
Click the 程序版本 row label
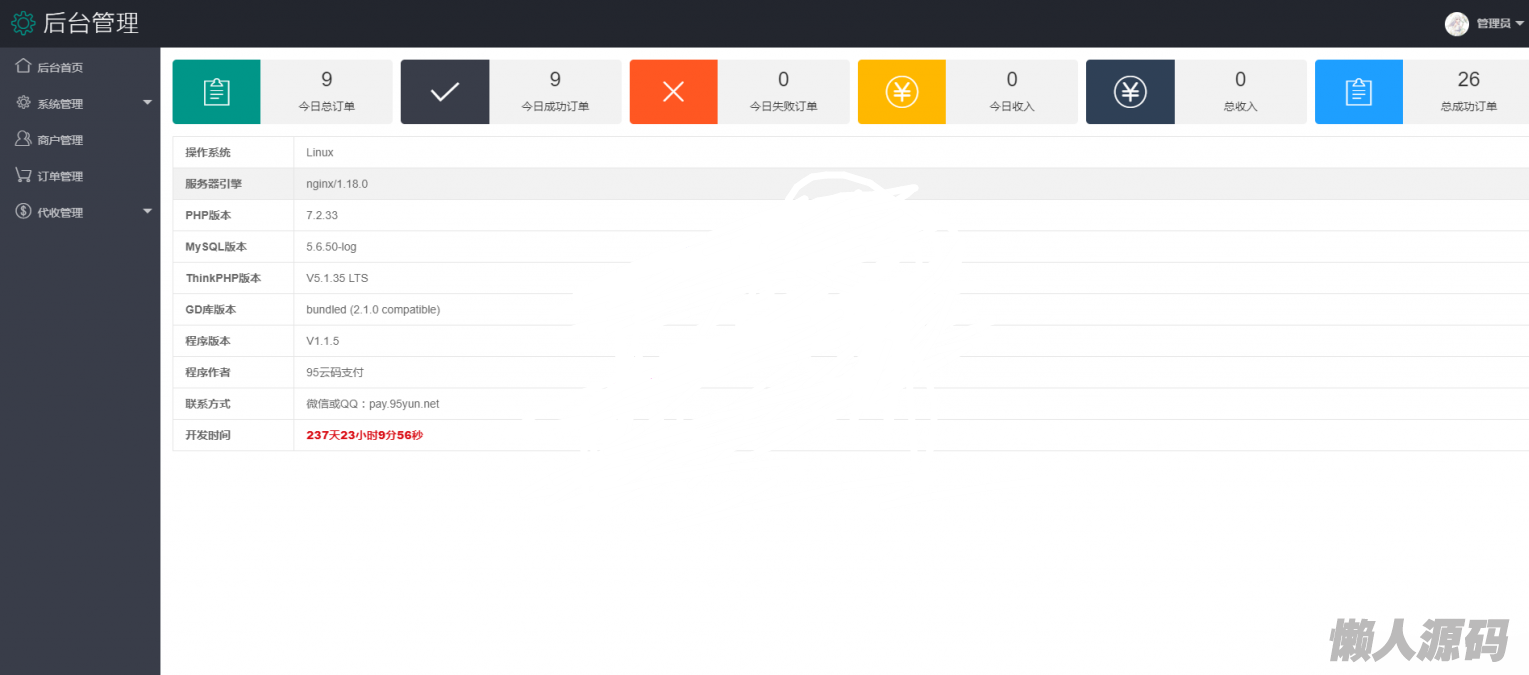[208, 341]
